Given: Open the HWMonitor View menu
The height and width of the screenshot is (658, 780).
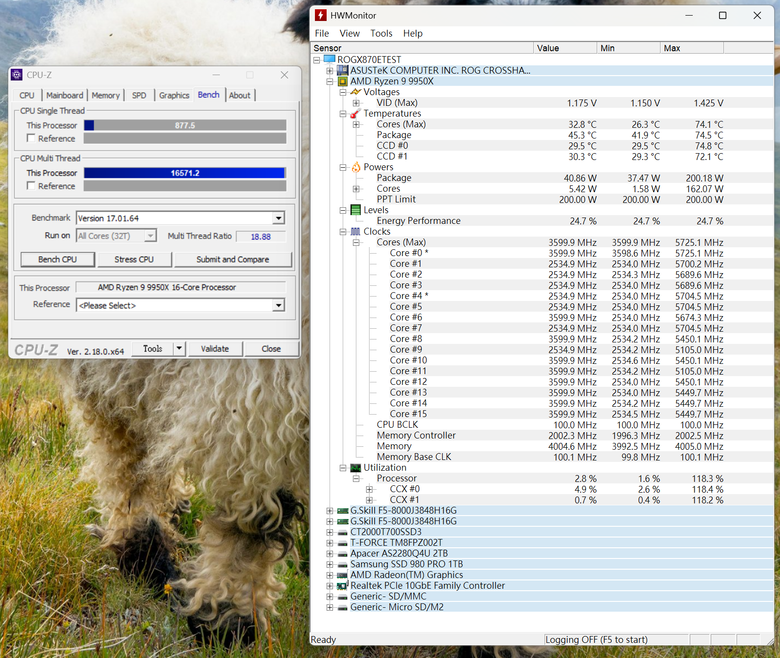Looking at the screenshot, I should pos(350,33).
